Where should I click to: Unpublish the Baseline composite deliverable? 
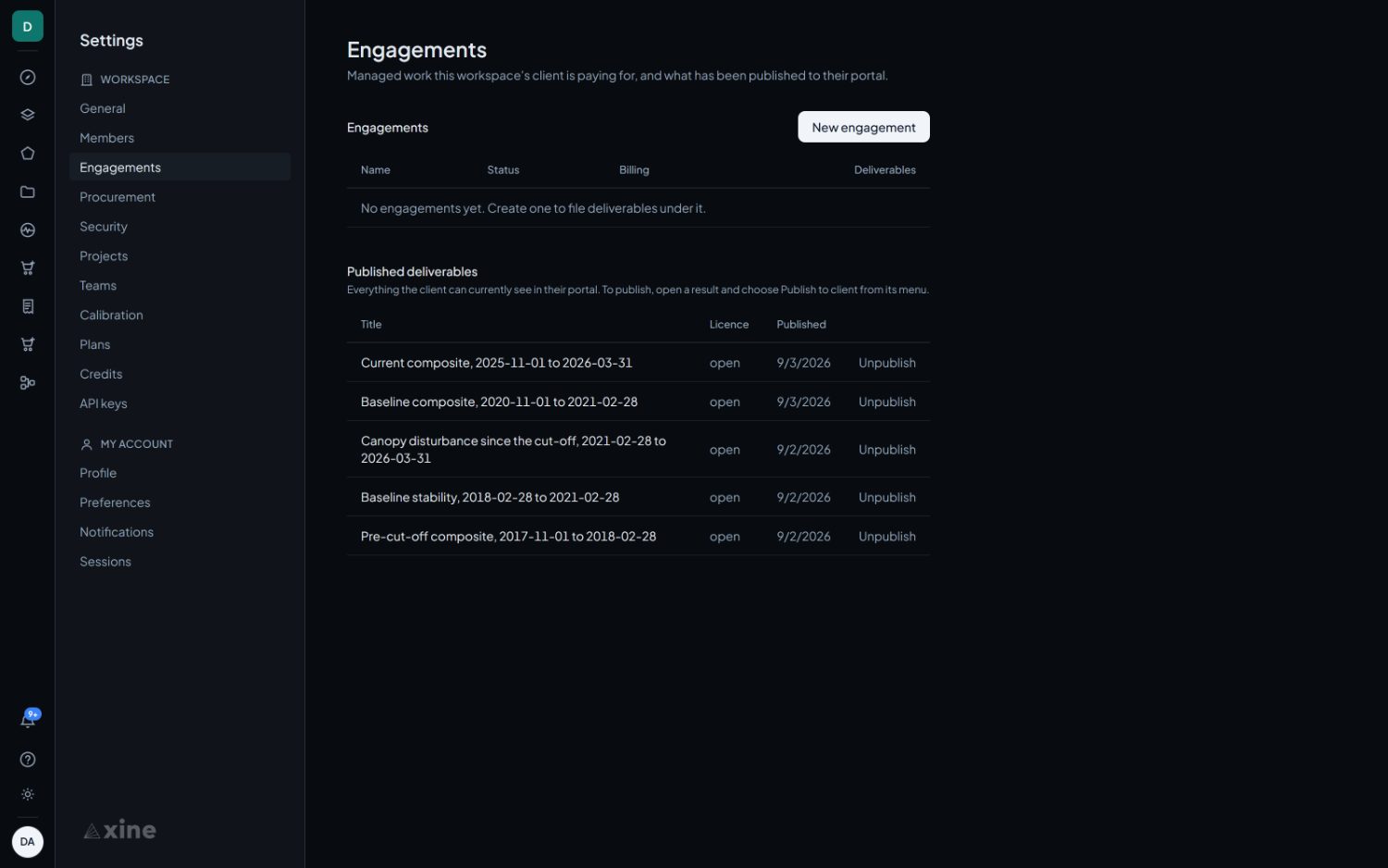click(886, 402)
